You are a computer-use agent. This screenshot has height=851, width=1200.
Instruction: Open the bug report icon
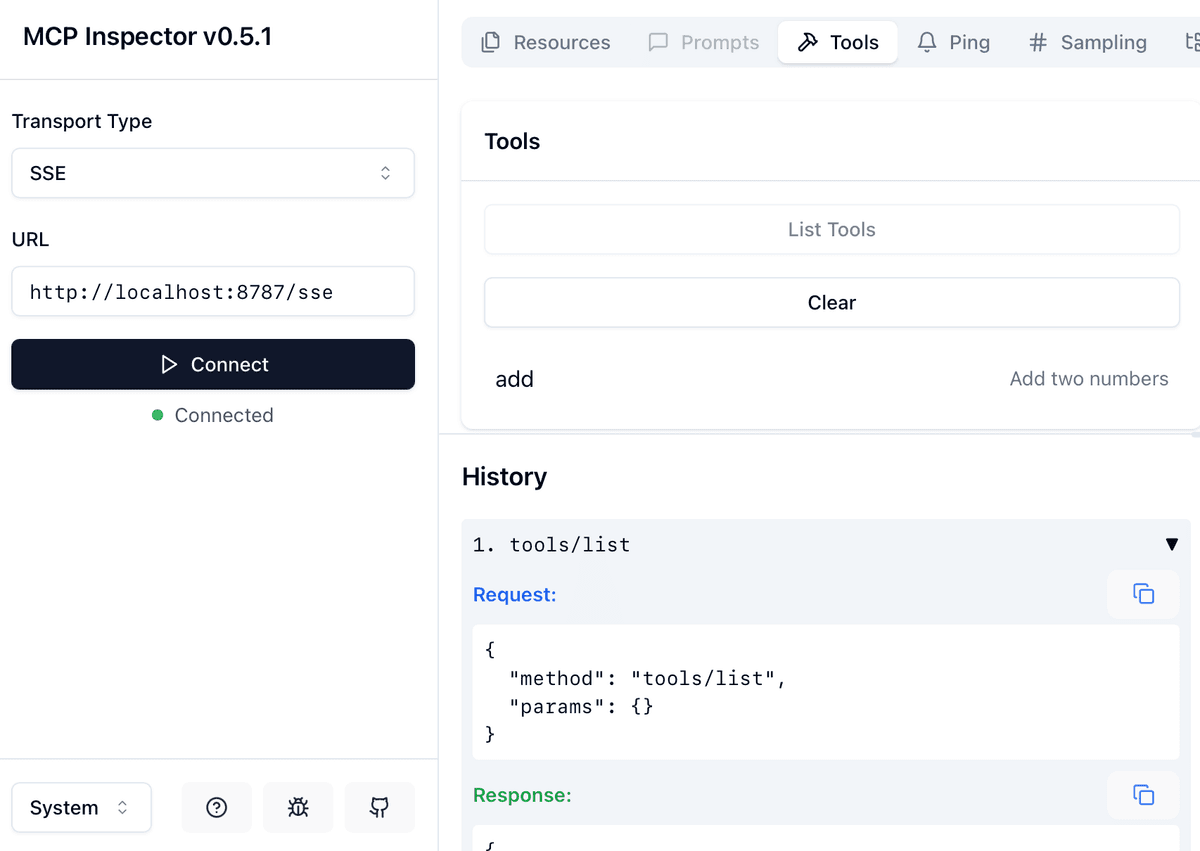tap(298, 808)
